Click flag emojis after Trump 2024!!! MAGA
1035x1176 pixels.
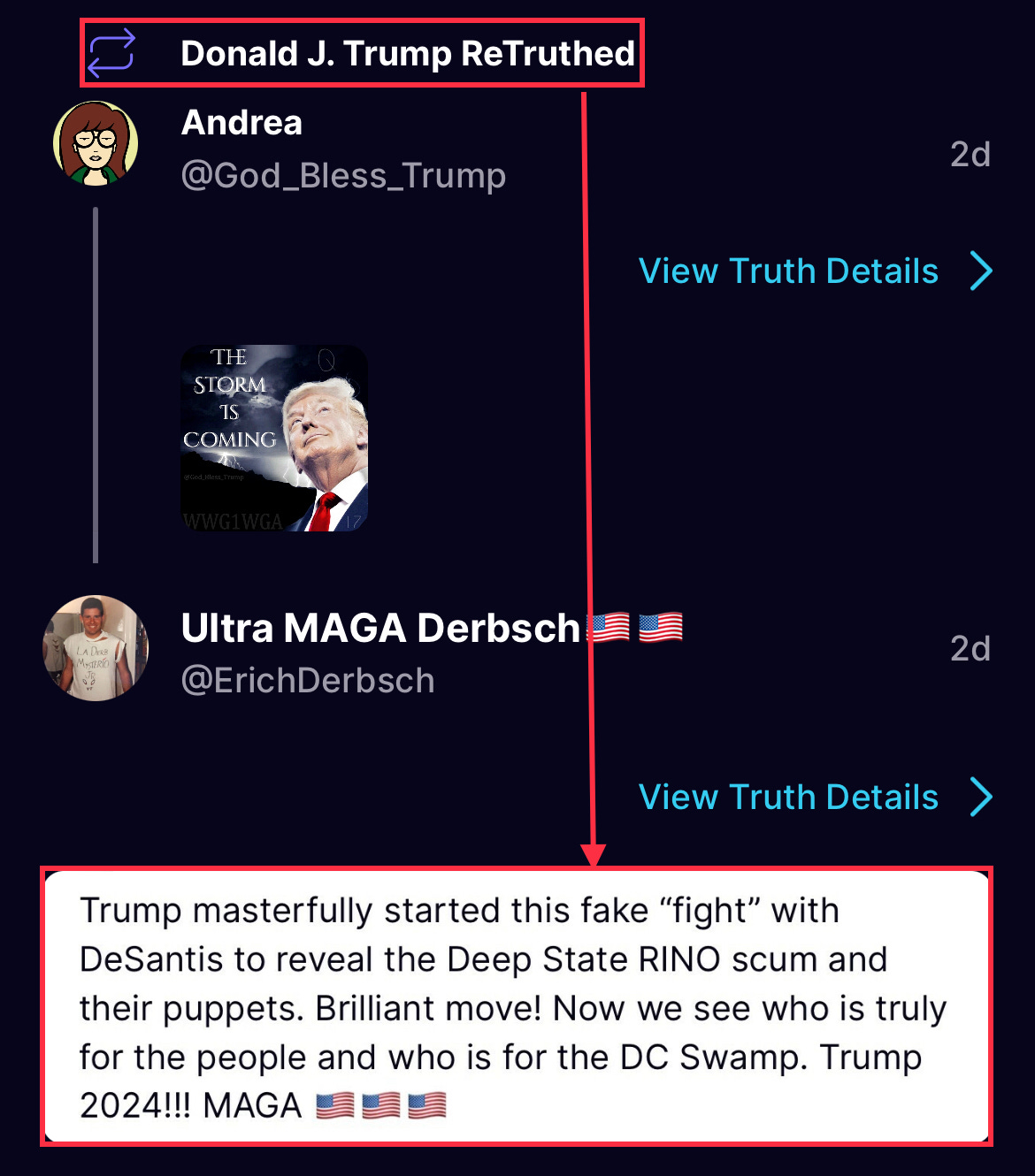click(x=381, y=1105)
